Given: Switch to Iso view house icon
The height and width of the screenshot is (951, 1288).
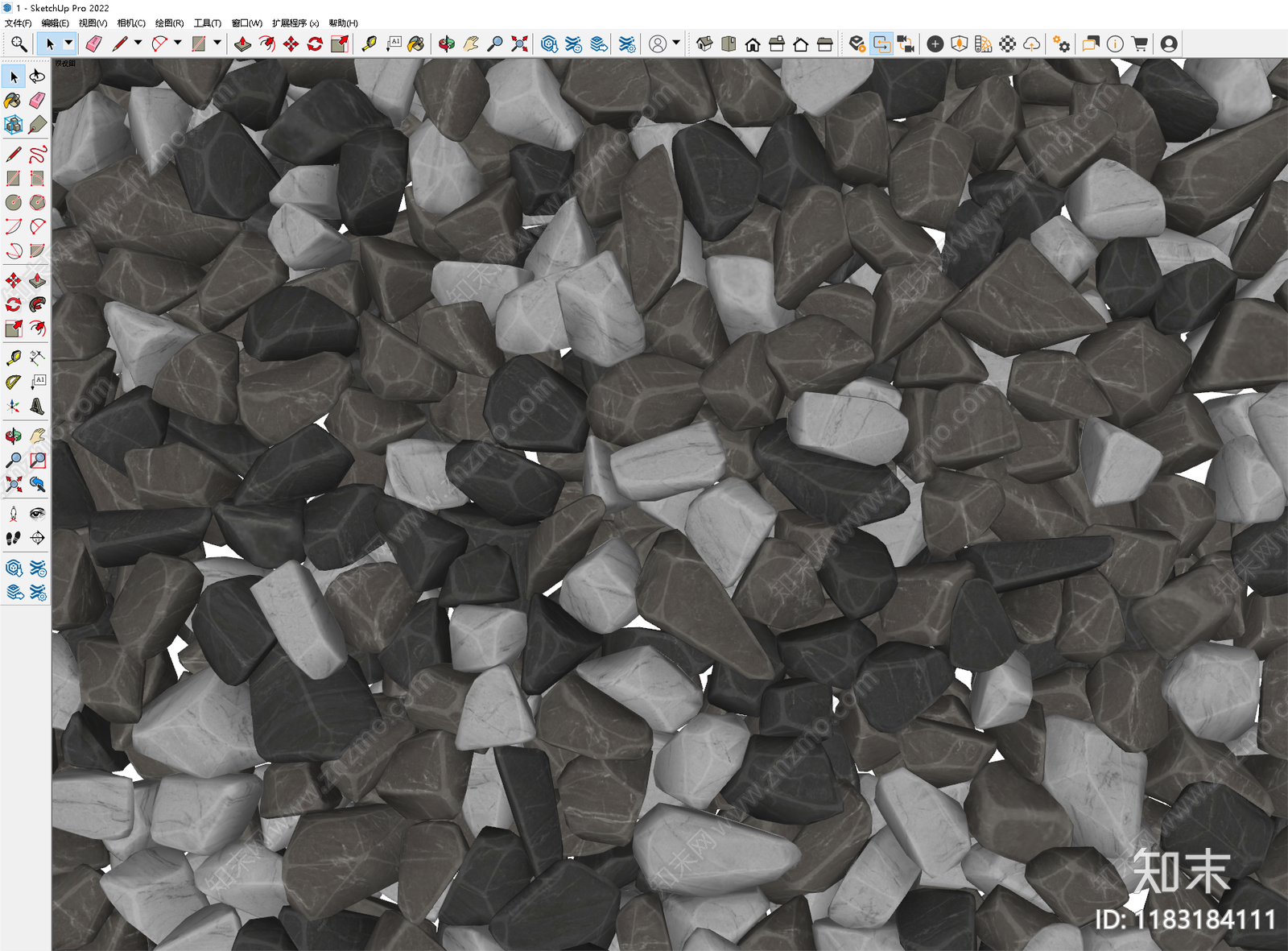Looking at the screenshot, I should tap(704, 43).
